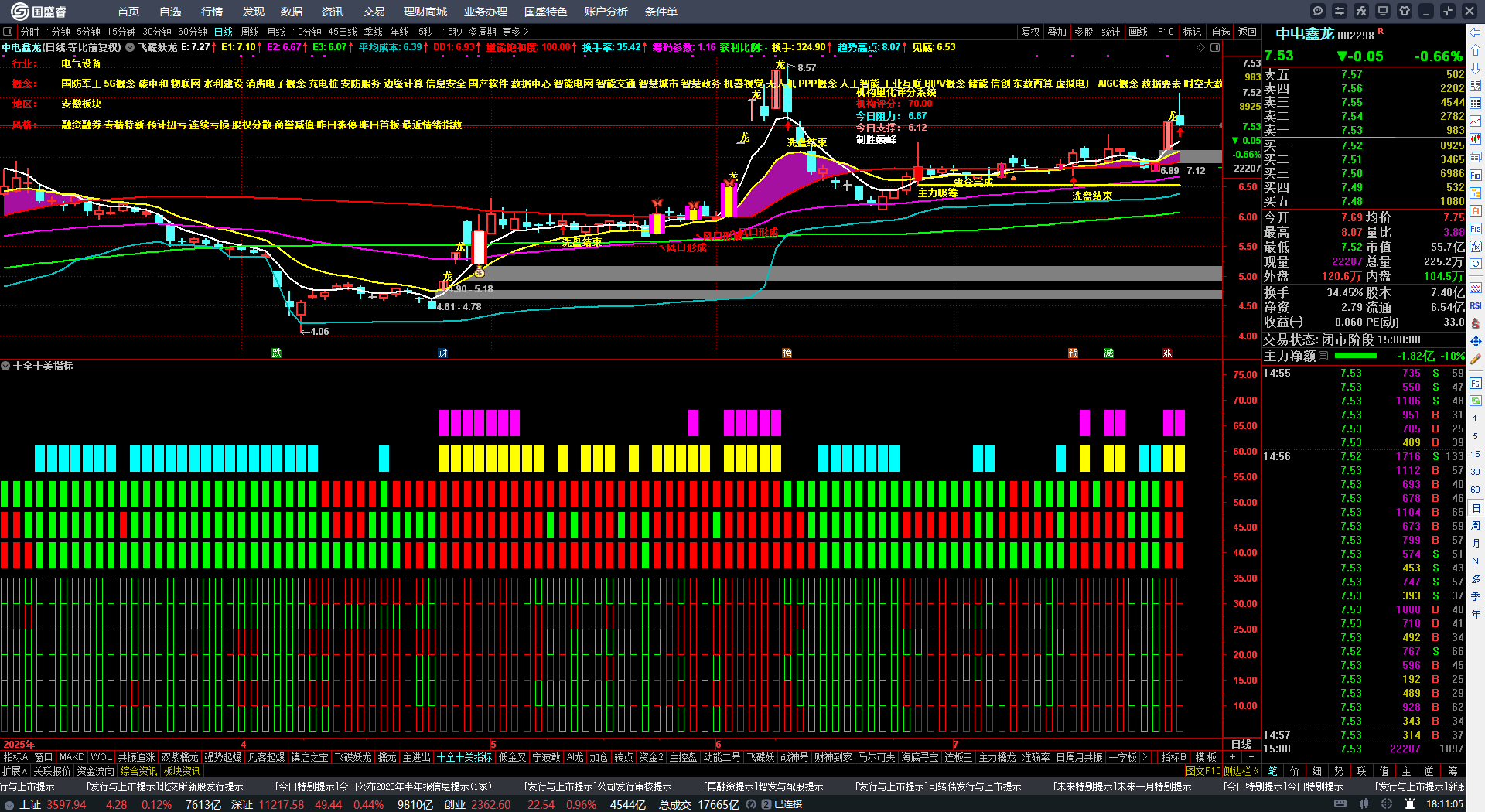1485x812 pixels.
Task: Open the 行情 menu
Action: tap(212, 12)
